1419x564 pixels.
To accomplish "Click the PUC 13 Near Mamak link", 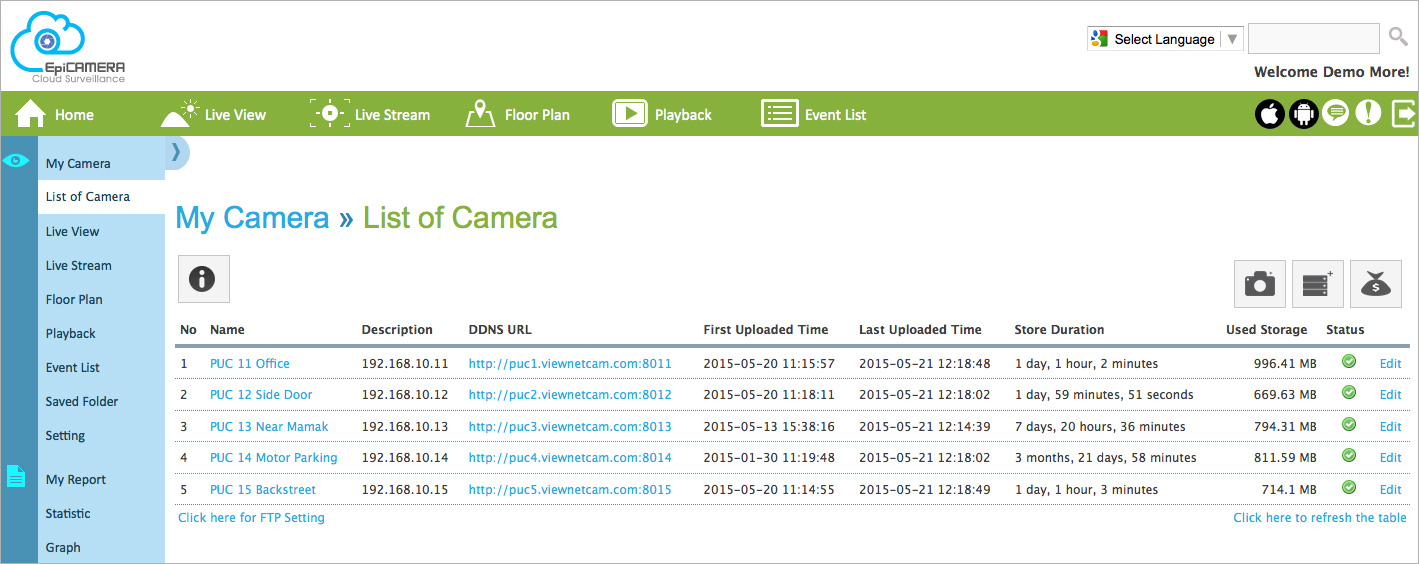I will [x=269, y=426].
